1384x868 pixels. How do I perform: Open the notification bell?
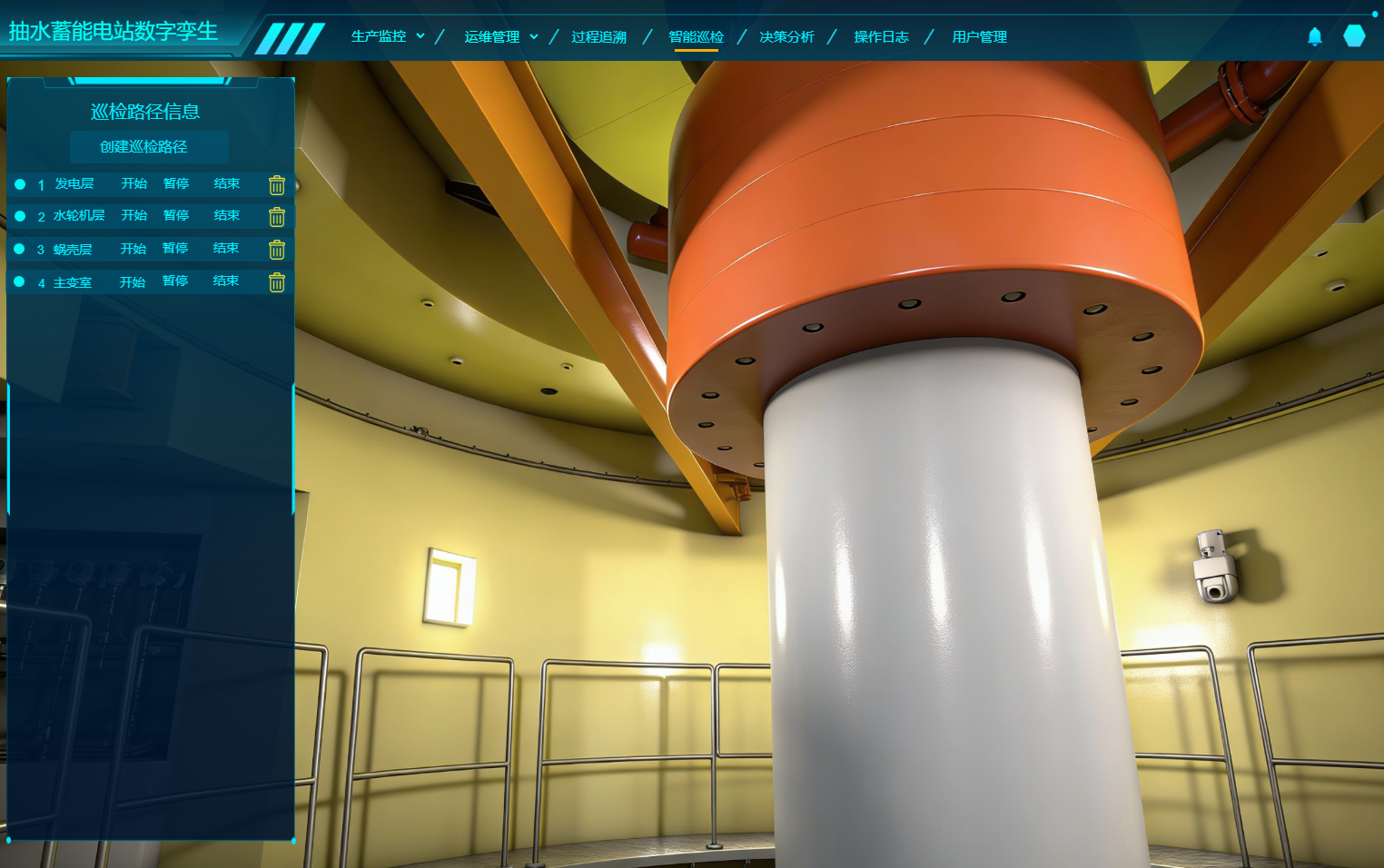[x=1314, y=36]
